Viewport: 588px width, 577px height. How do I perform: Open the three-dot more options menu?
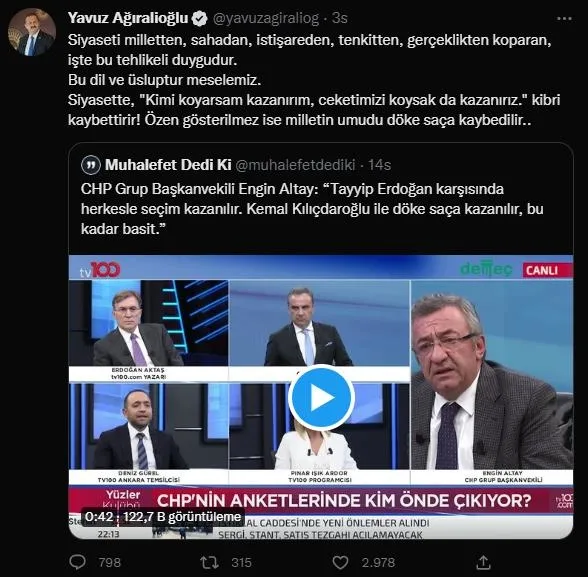[x=564, y=19]
